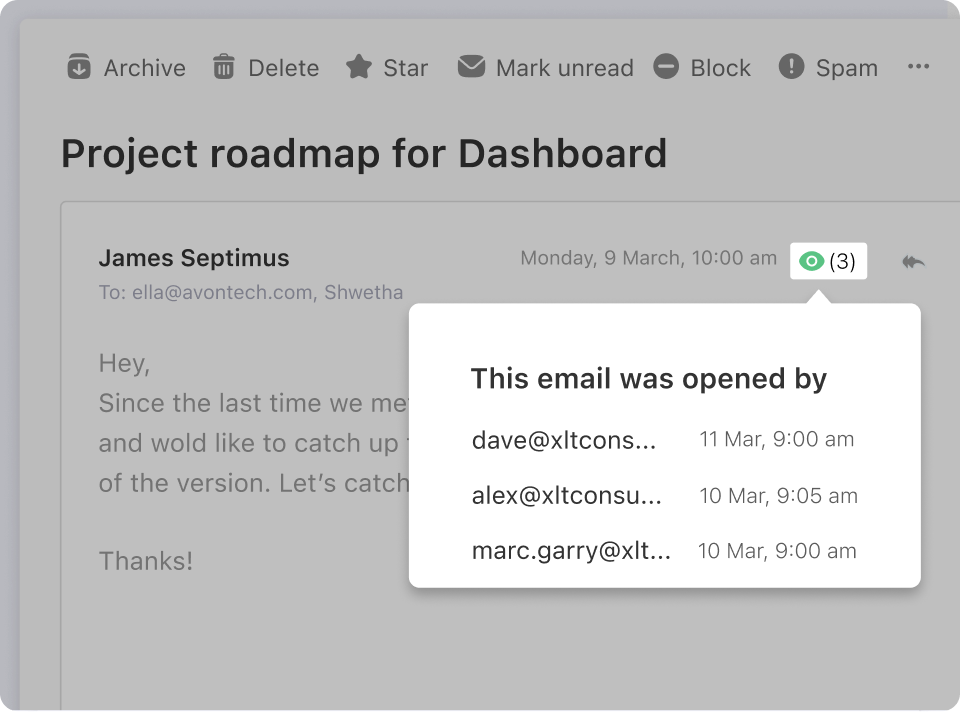Click the Shwetha recipient name
Viewport: 960px width, 712px height.
[364, 293]
